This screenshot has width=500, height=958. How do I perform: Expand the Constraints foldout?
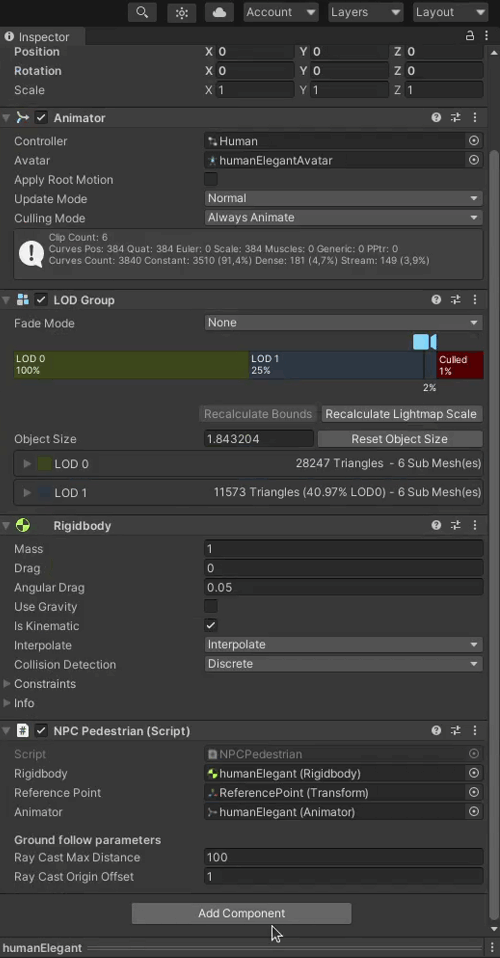[x=7, y=683]
